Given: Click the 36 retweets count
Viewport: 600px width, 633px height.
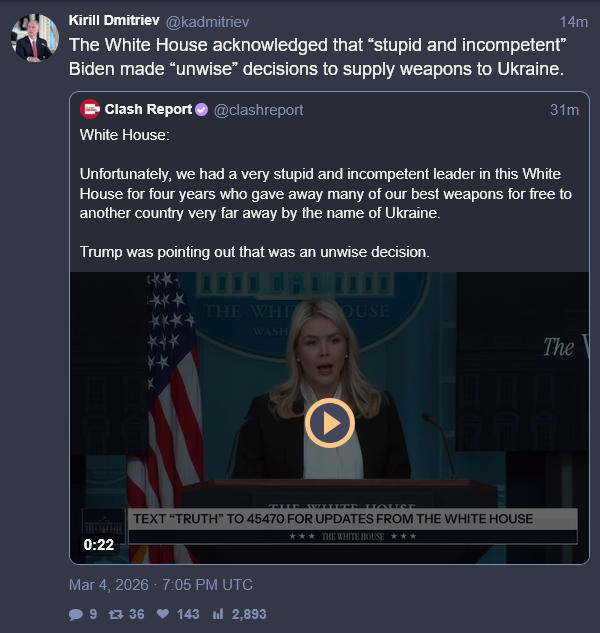Looking at the screenshot, I should click(136, 614).
